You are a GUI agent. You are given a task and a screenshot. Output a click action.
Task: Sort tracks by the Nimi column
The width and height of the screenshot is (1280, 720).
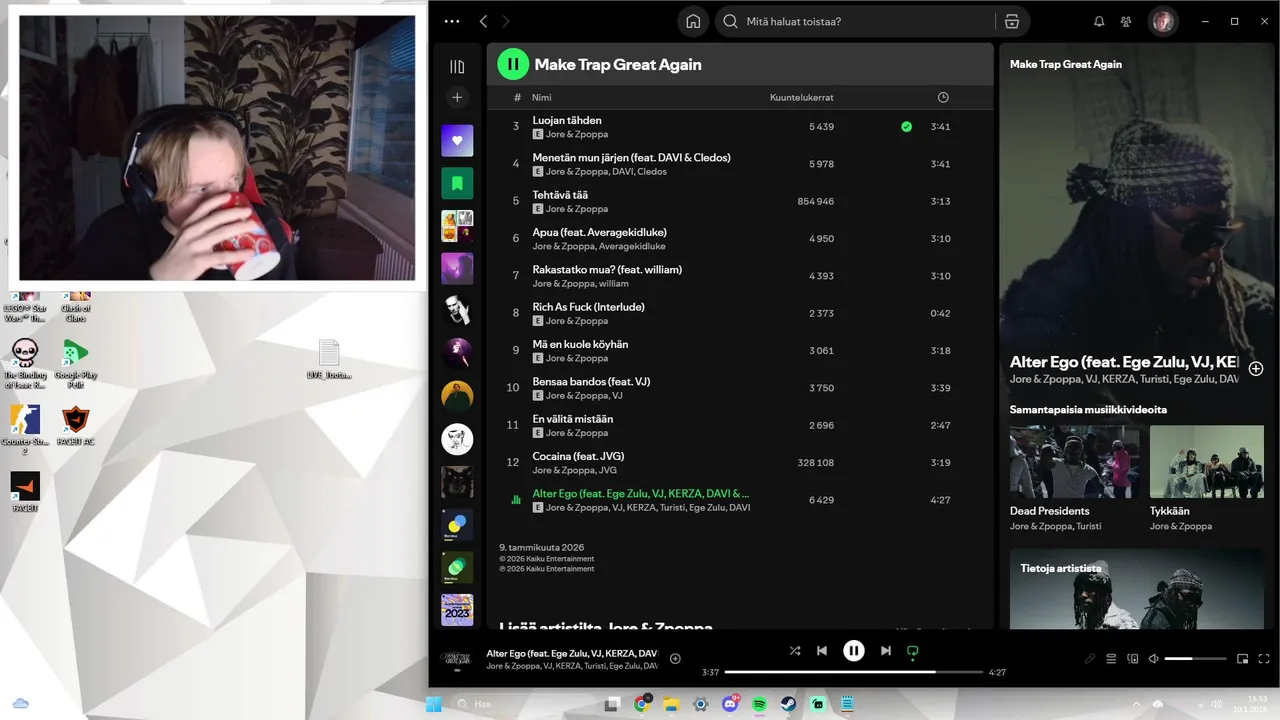click(541, 97)
